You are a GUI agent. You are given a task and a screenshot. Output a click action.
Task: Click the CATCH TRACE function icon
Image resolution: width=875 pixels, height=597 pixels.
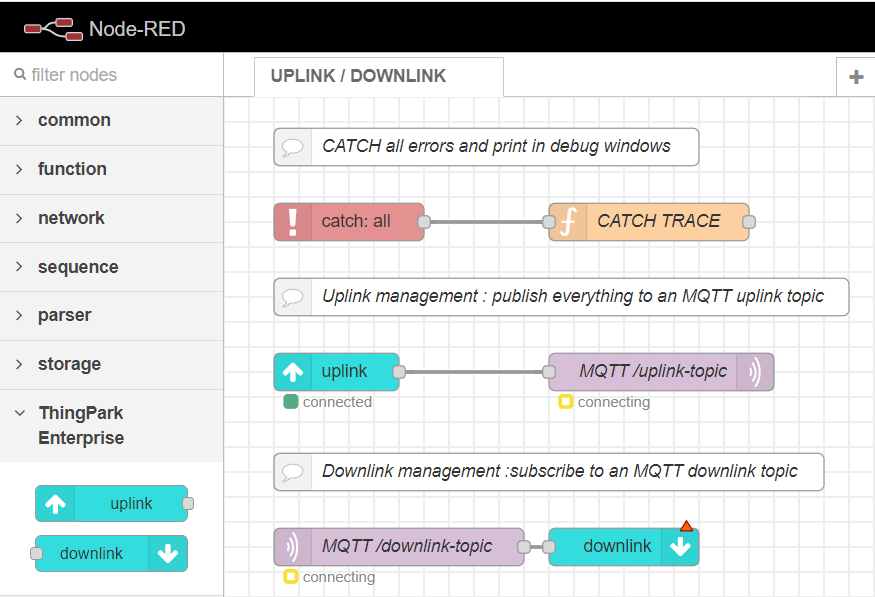pyautogui.click(x=567, y=222)
